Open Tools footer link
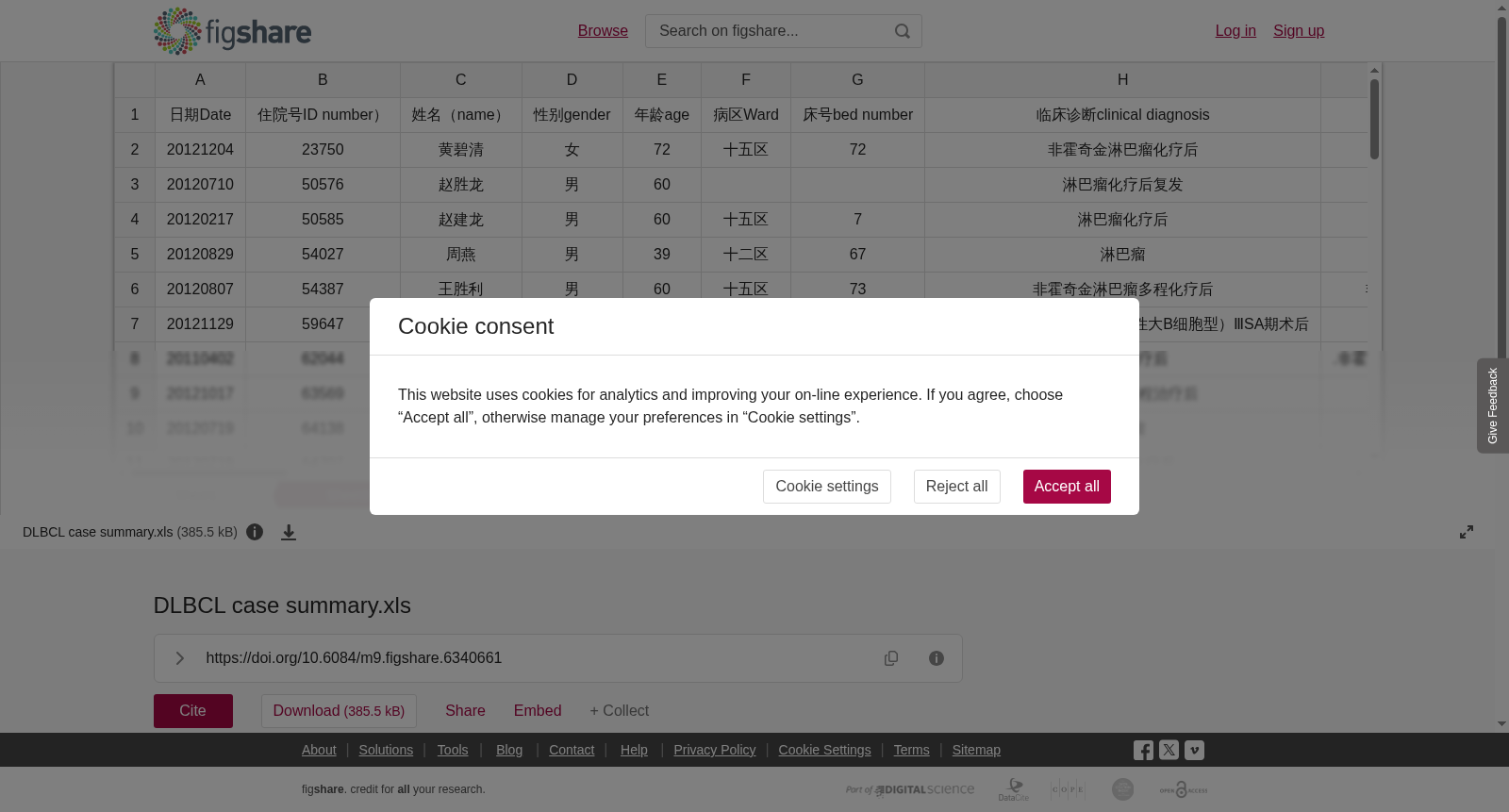The width and height of the screenshot is (1509, 812). [x=453, y=750]
